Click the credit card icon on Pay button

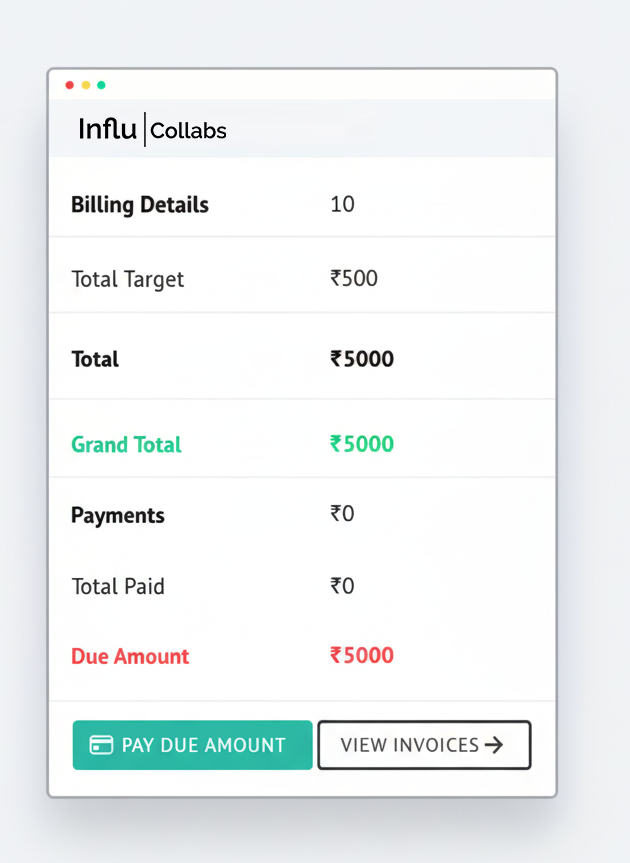click(101, 745)
